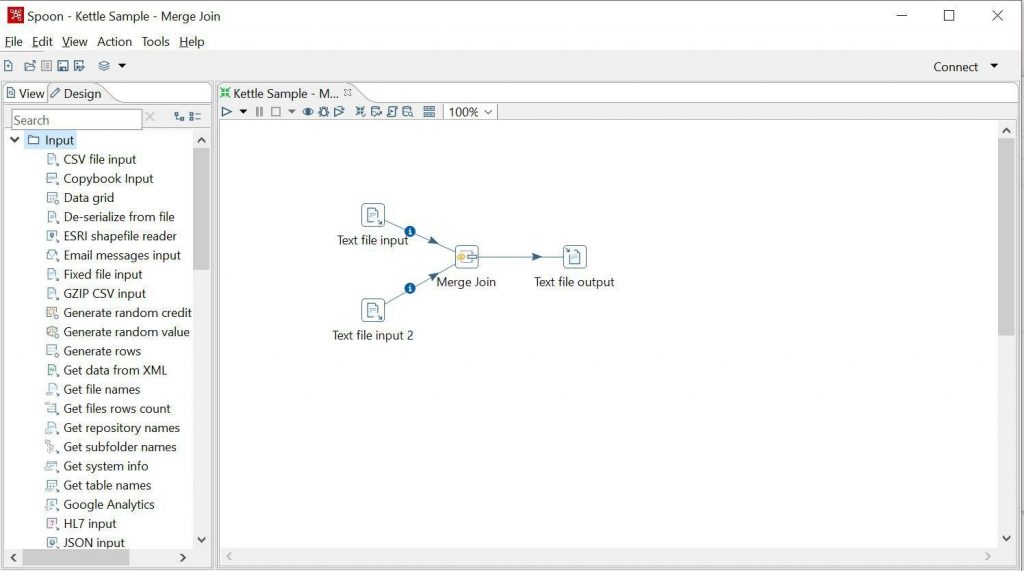Click the Generate SQL script icon

(392, 112)
